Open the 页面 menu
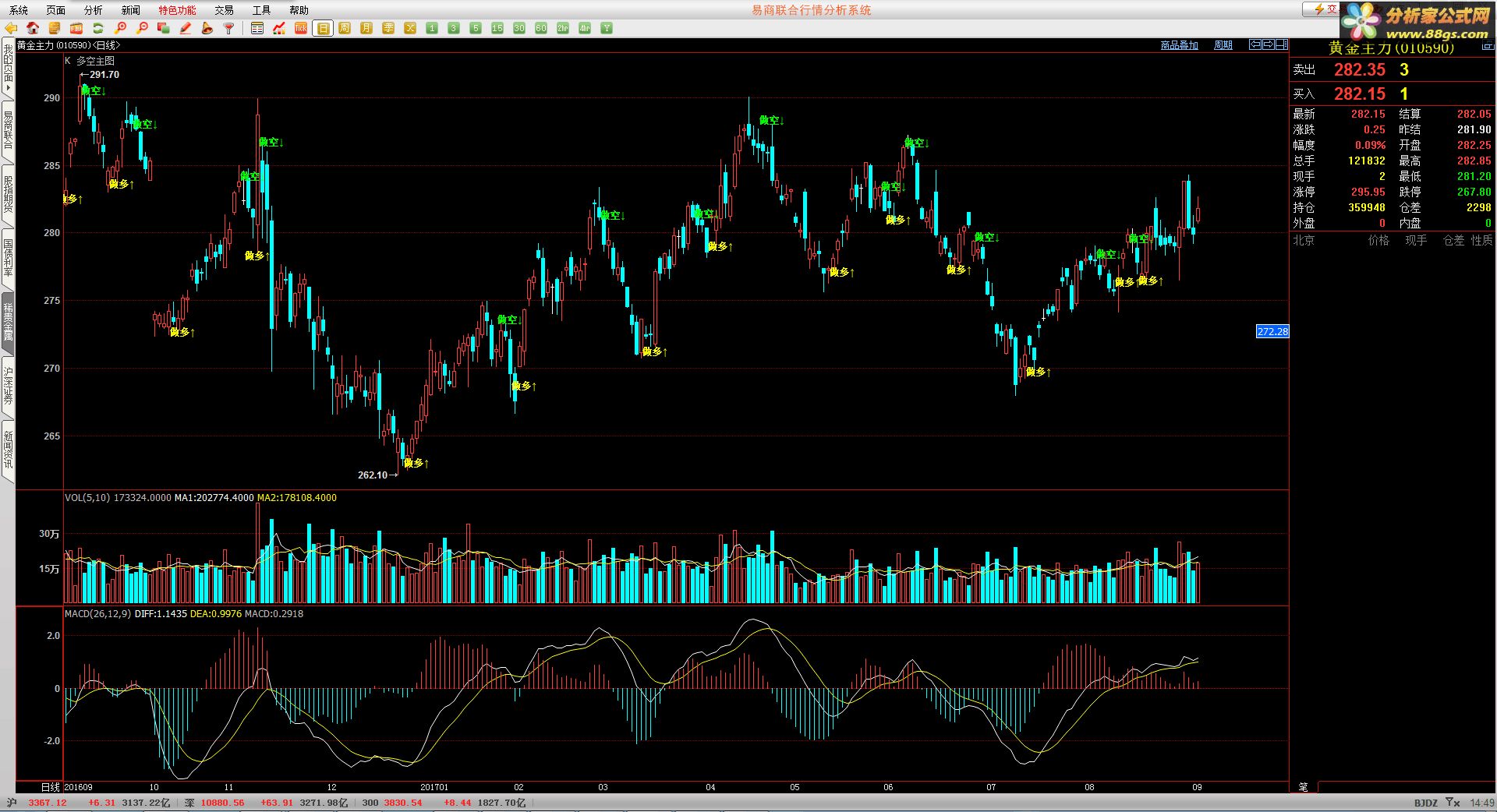The image size is (1497, 812). [x=55, y=10]
